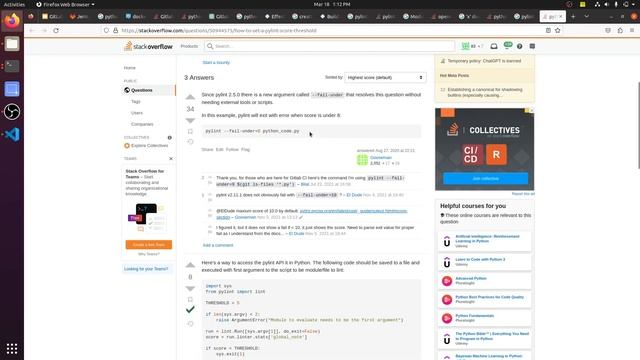Viewport: 640px width, 360px height.
Task: Open OBS Studio from the dock
Action: coord(12,111)
